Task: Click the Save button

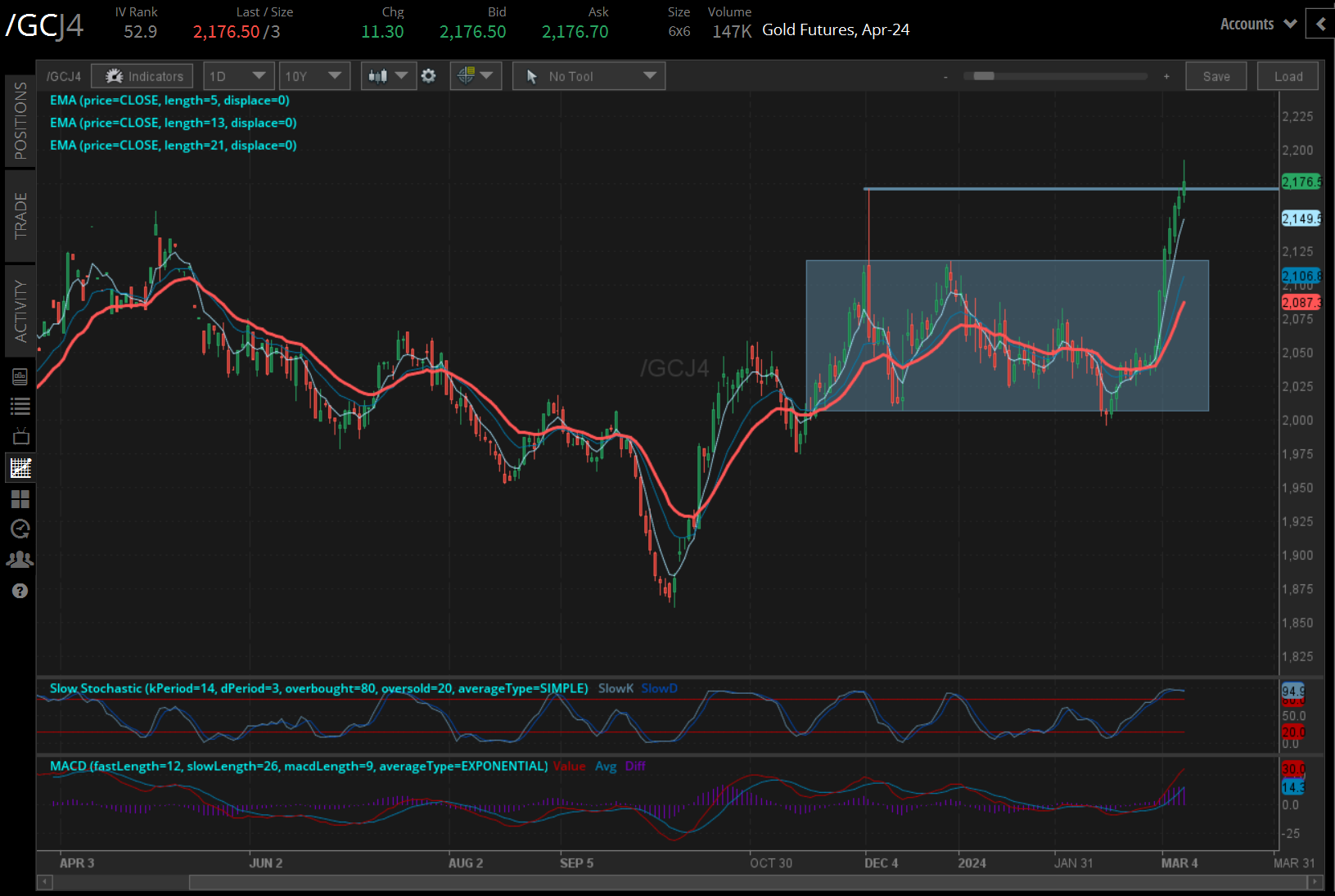Action: tap(1215, 76)
